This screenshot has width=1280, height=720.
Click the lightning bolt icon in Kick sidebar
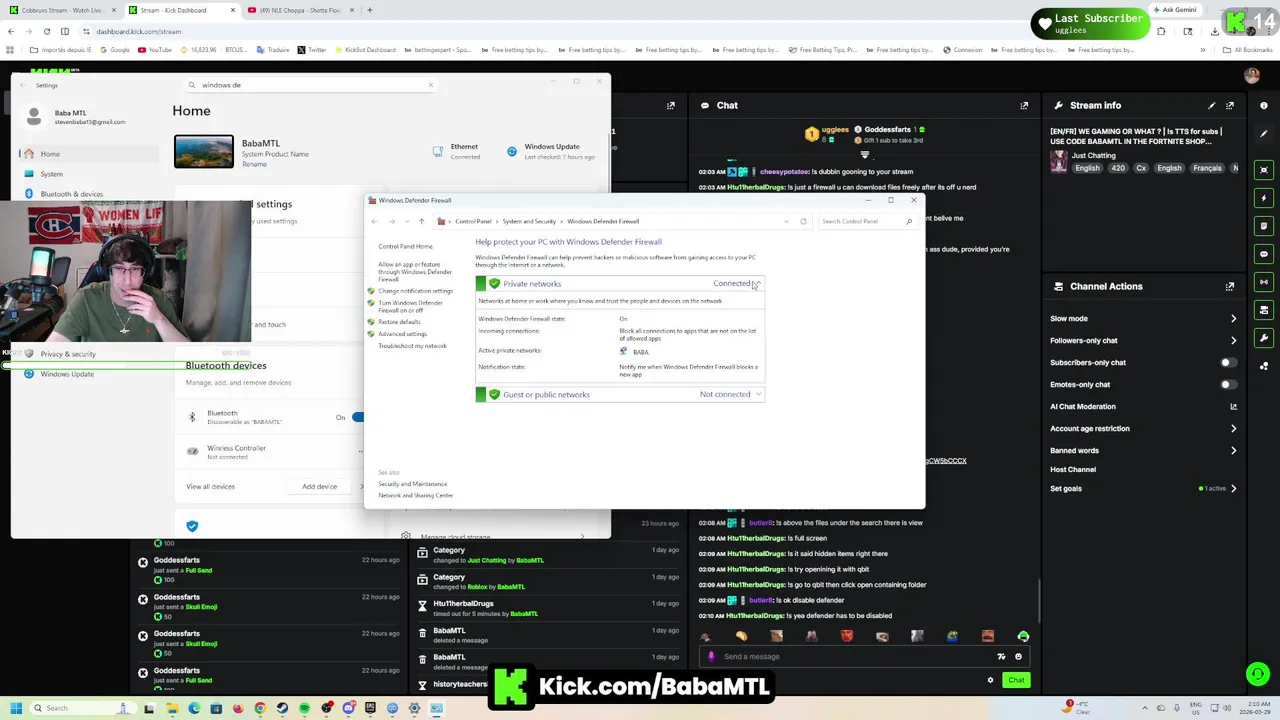tap(1264, 198)
